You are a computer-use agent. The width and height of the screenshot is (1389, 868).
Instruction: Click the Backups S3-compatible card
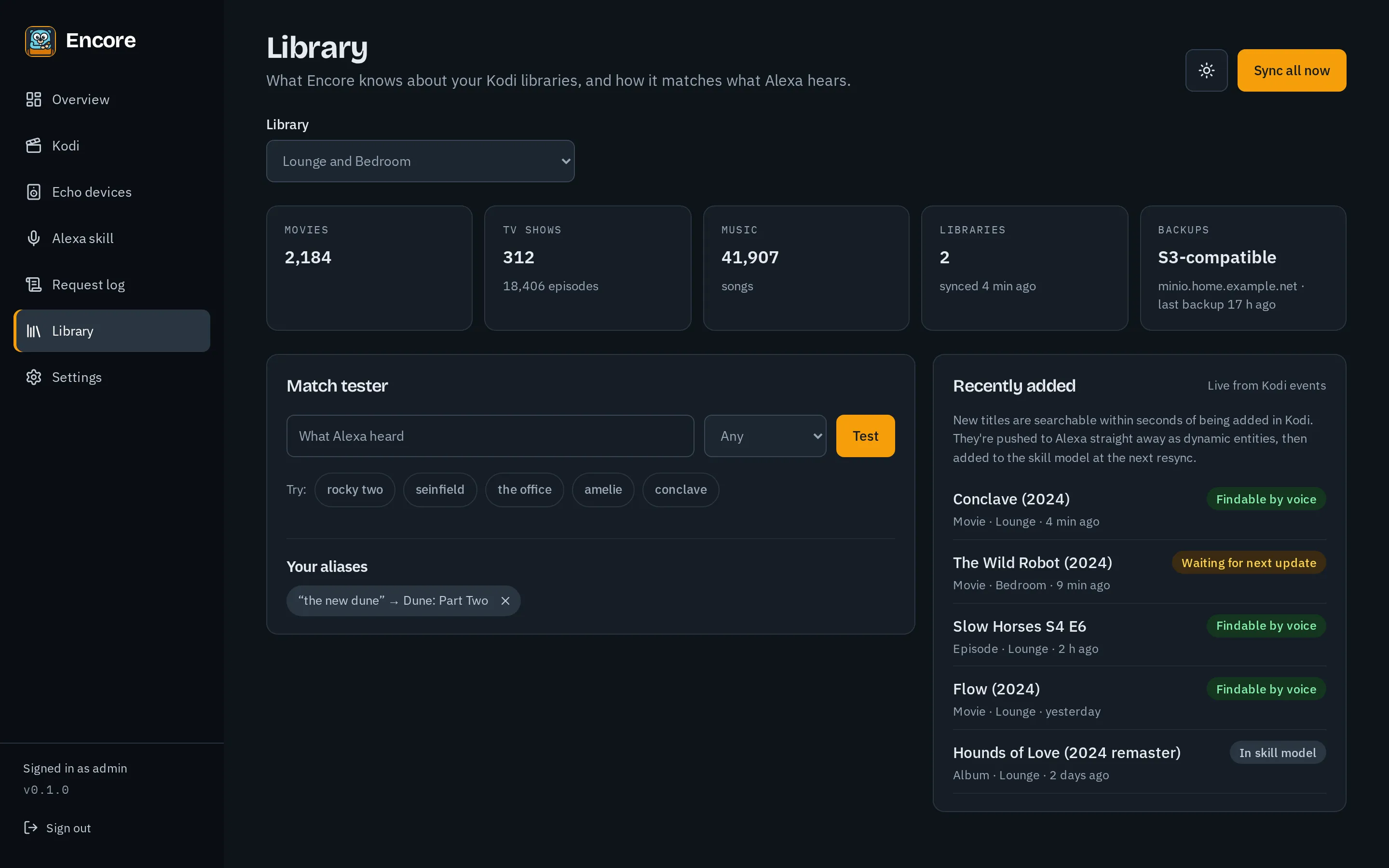coord(1243,268)
